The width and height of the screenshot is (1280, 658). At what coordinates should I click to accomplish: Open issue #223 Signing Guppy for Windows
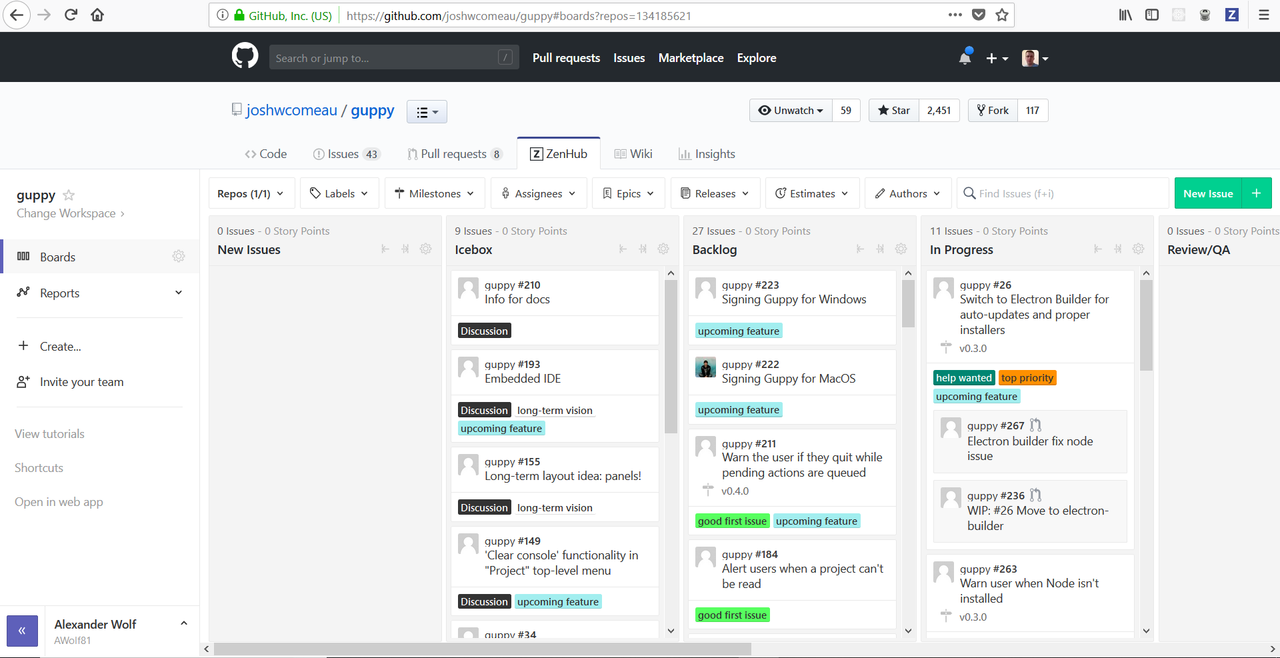tap(794, 299)
